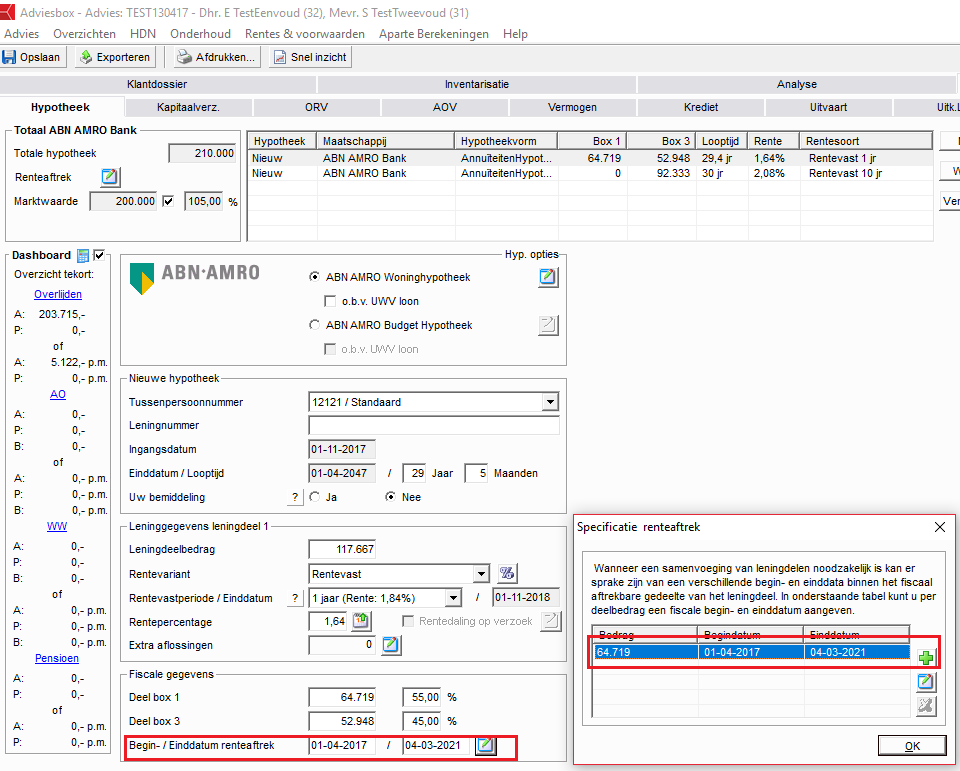The height and width of the screenshot is (771, 960).
Task: Toggle the Dashboard checkbox
Action: click(99, 255)
